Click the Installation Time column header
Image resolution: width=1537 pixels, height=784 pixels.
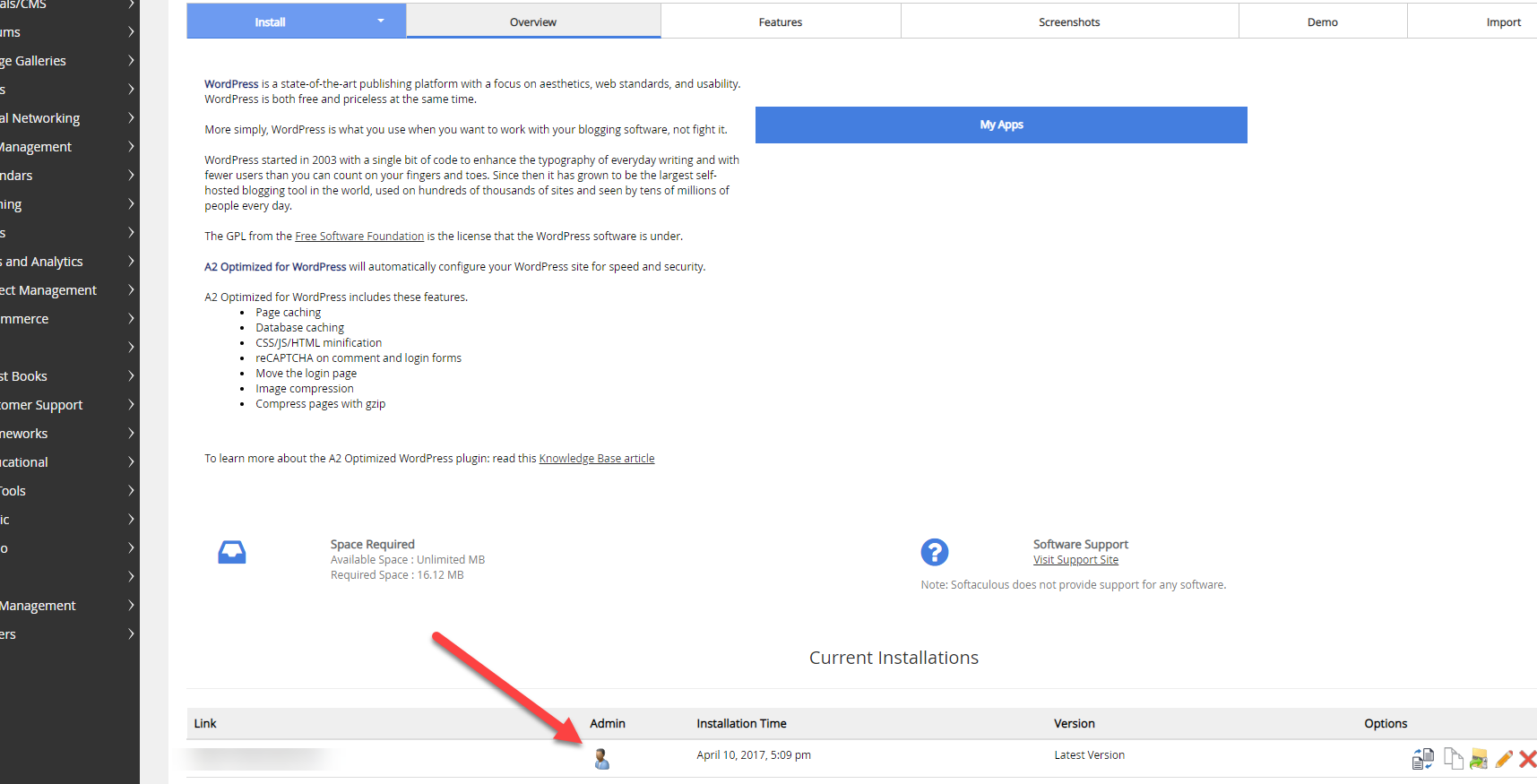[741, 724]
